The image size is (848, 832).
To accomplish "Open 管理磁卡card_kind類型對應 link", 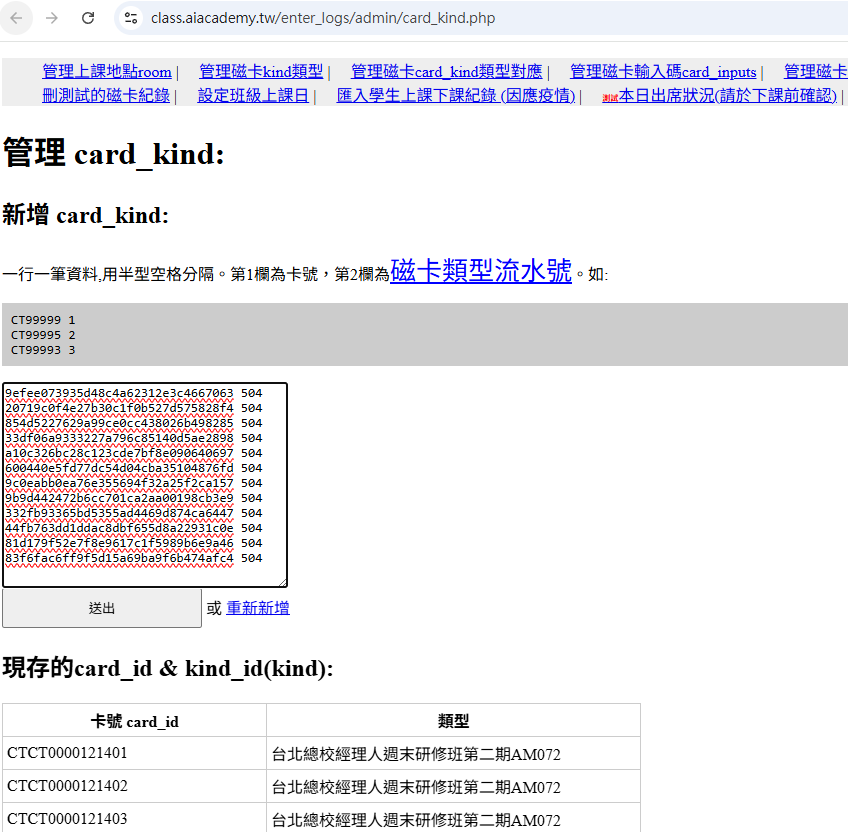I will [446, 72].
